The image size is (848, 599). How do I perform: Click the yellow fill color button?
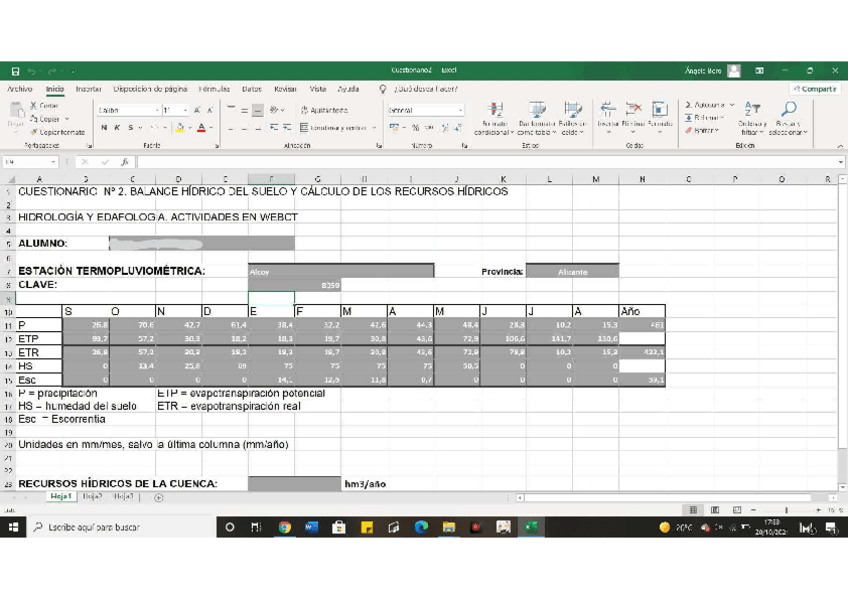pyautogui.click(x=180, y=128)
